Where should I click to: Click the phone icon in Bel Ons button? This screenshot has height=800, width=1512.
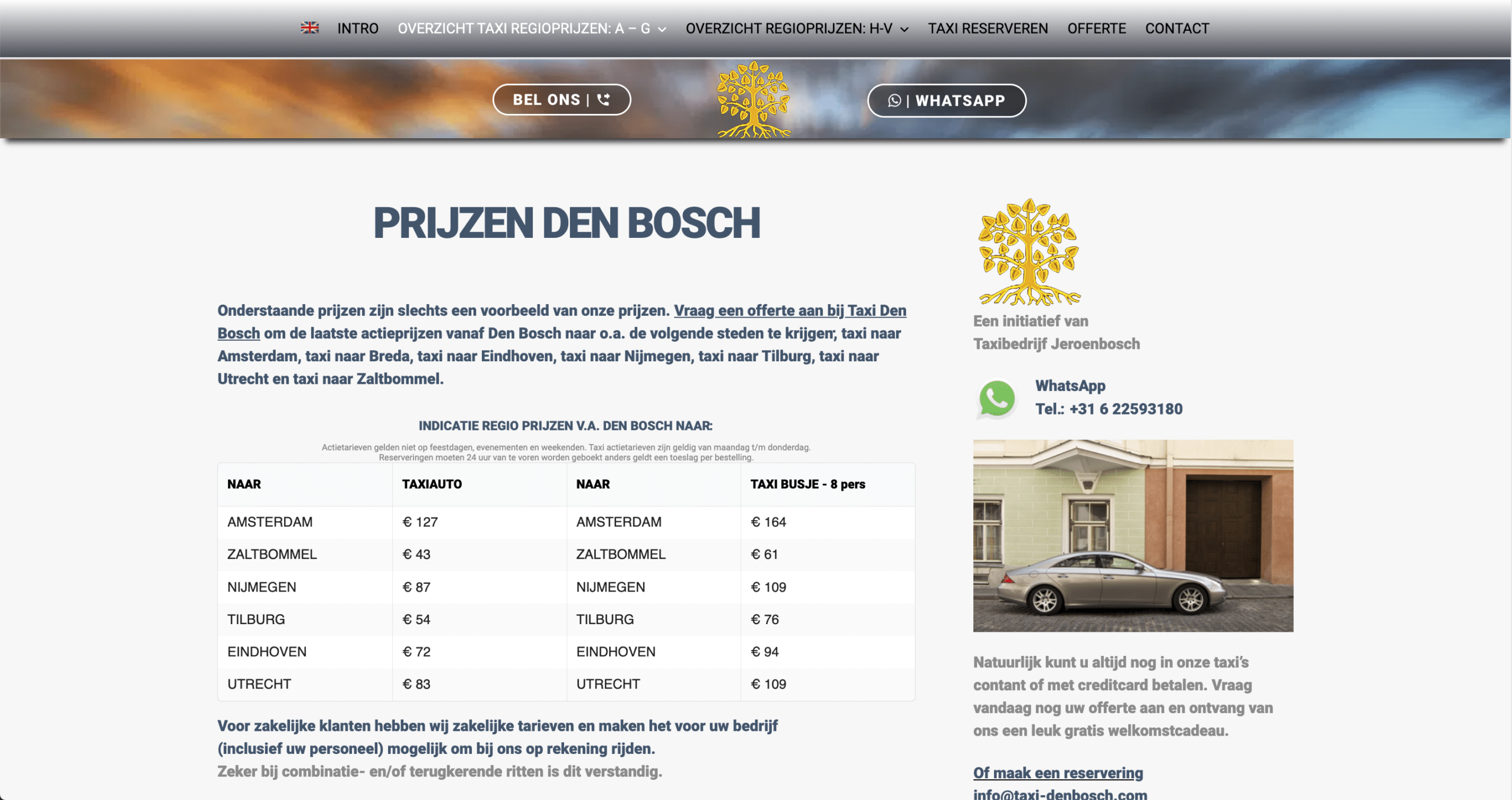(x=604, y=99)
